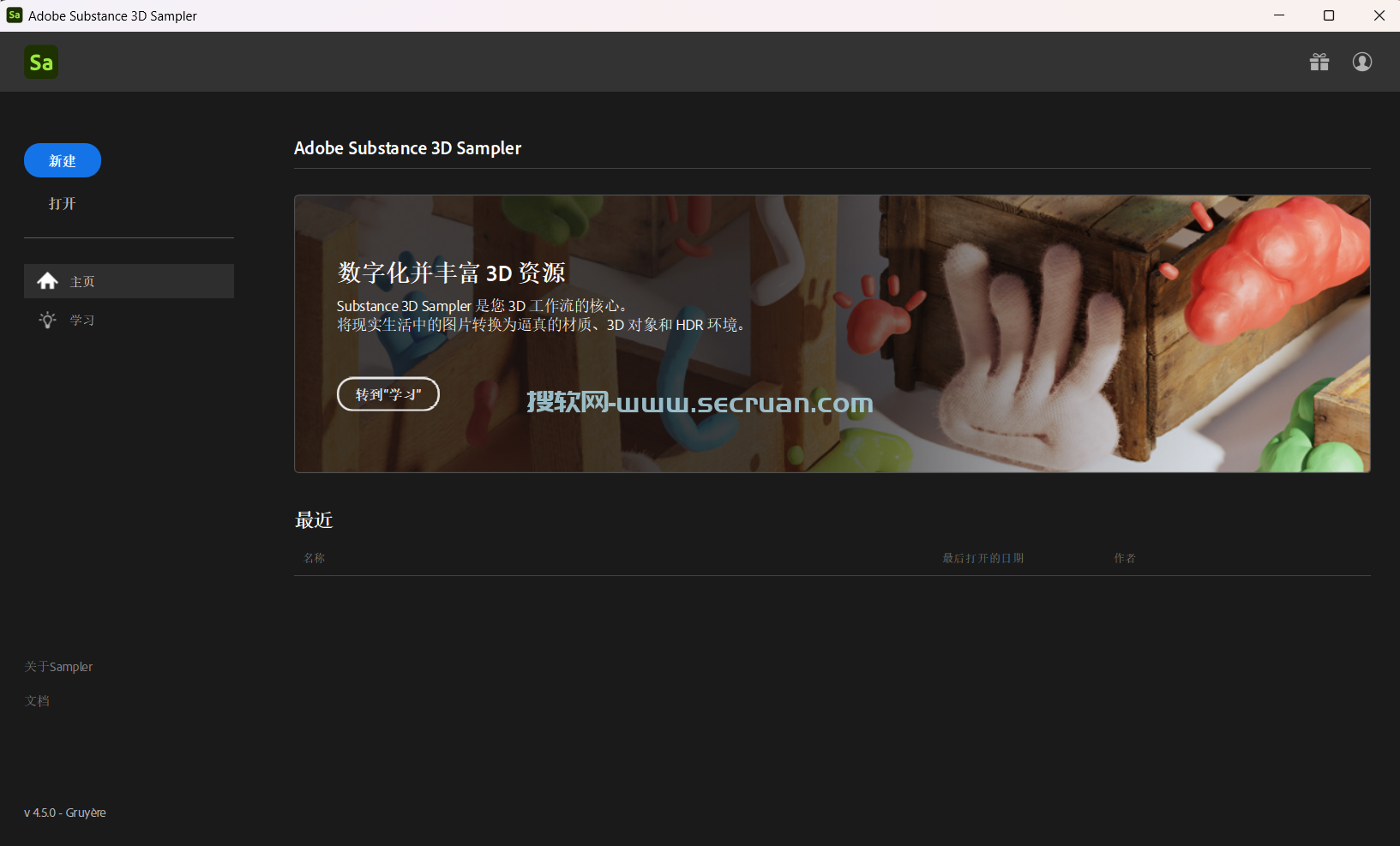Maximize the Sampler window
This screenshot has width=1400, height=846.
click(x=1329, y=15)
